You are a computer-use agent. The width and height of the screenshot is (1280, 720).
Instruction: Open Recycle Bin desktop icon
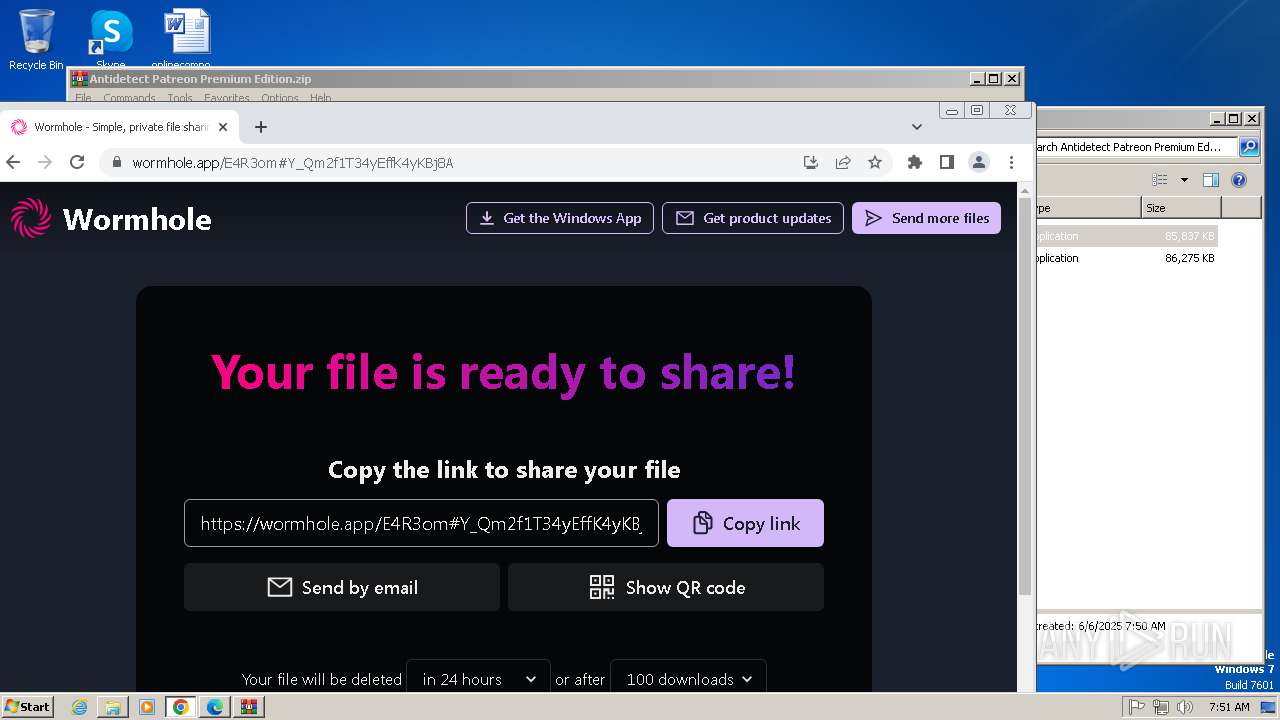pyautogui.click(x=36, y=40)
